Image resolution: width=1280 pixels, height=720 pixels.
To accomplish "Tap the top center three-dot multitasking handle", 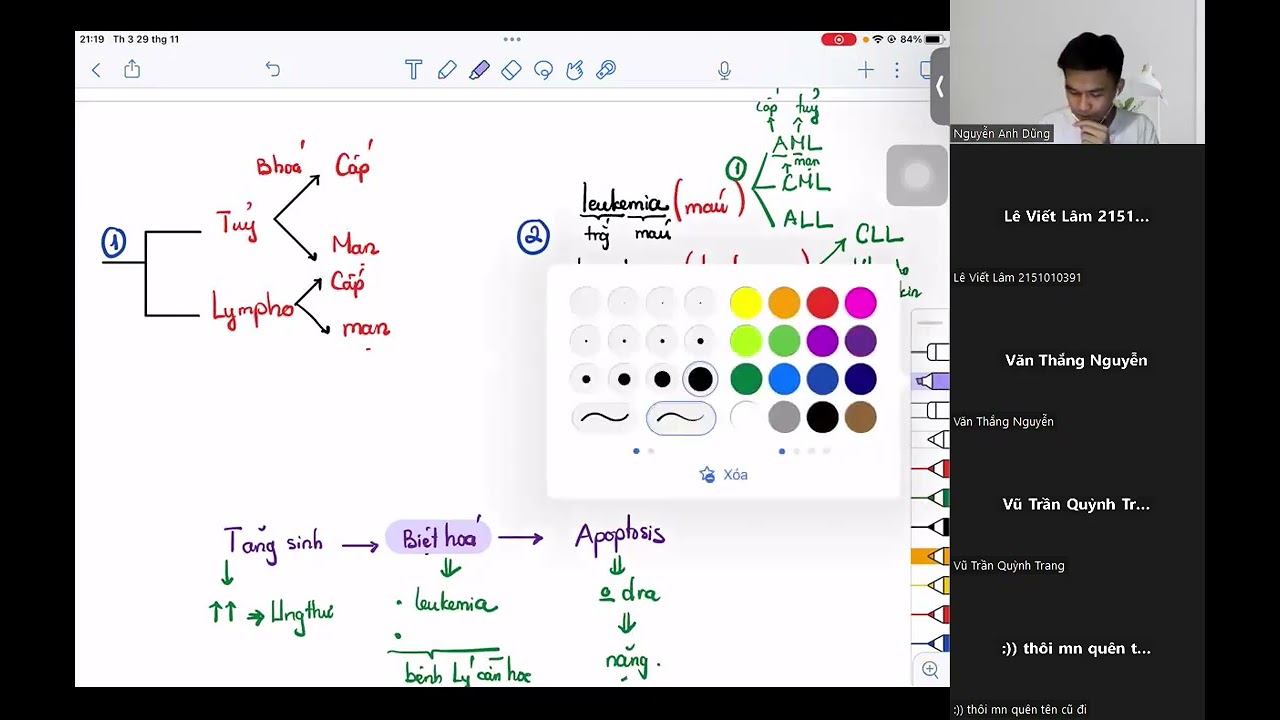I will coord(512,39).
